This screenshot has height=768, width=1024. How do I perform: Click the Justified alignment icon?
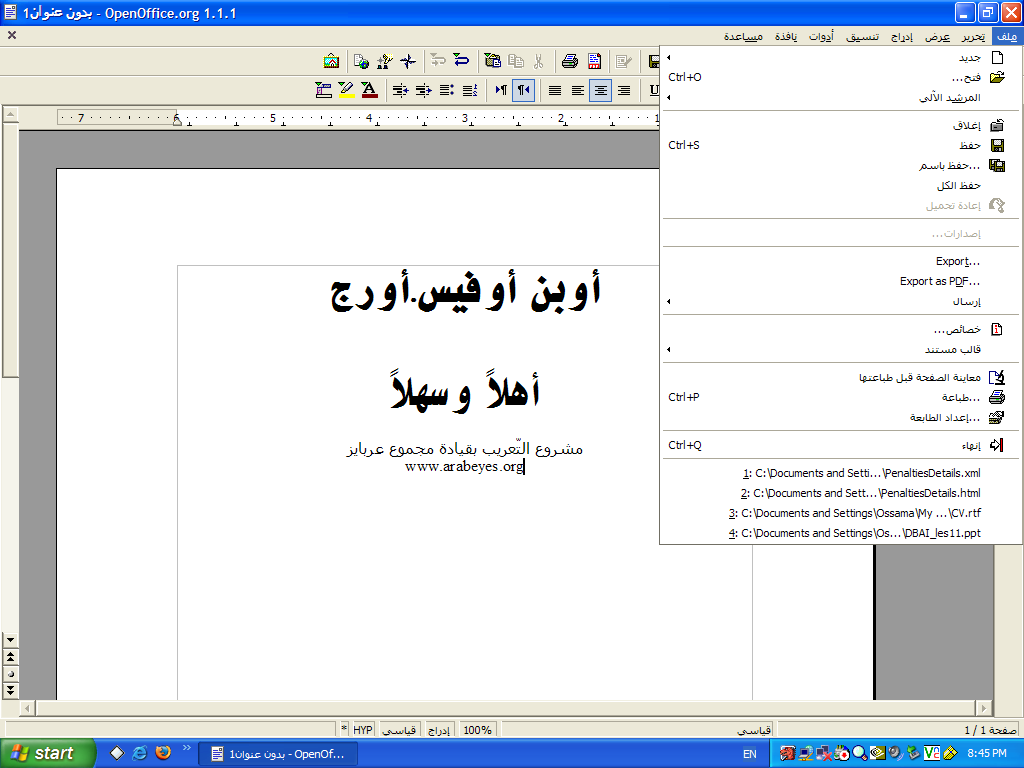click(555, 90)
